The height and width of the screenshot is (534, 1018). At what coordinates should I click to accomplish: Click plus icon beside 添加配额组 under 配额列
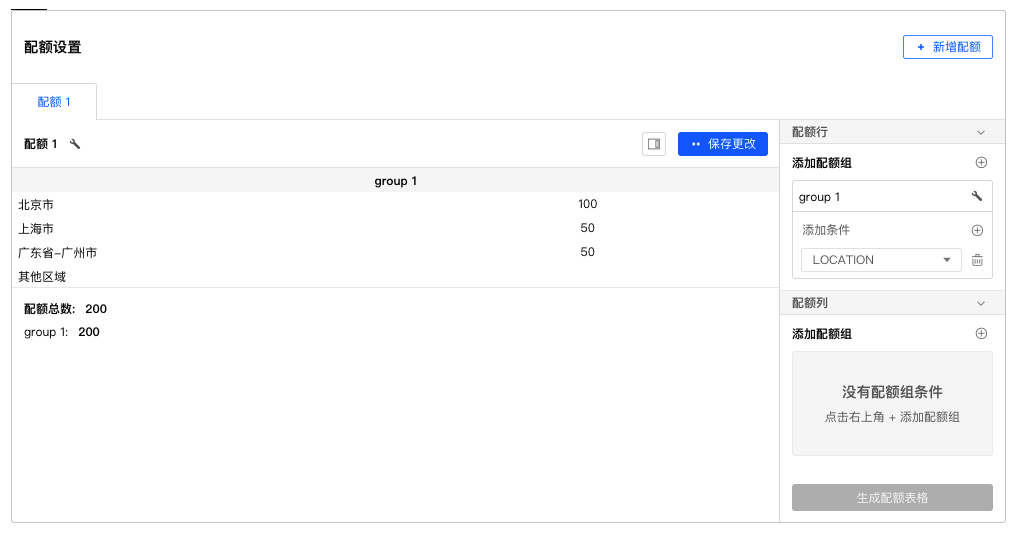click(x=981, y=334)
